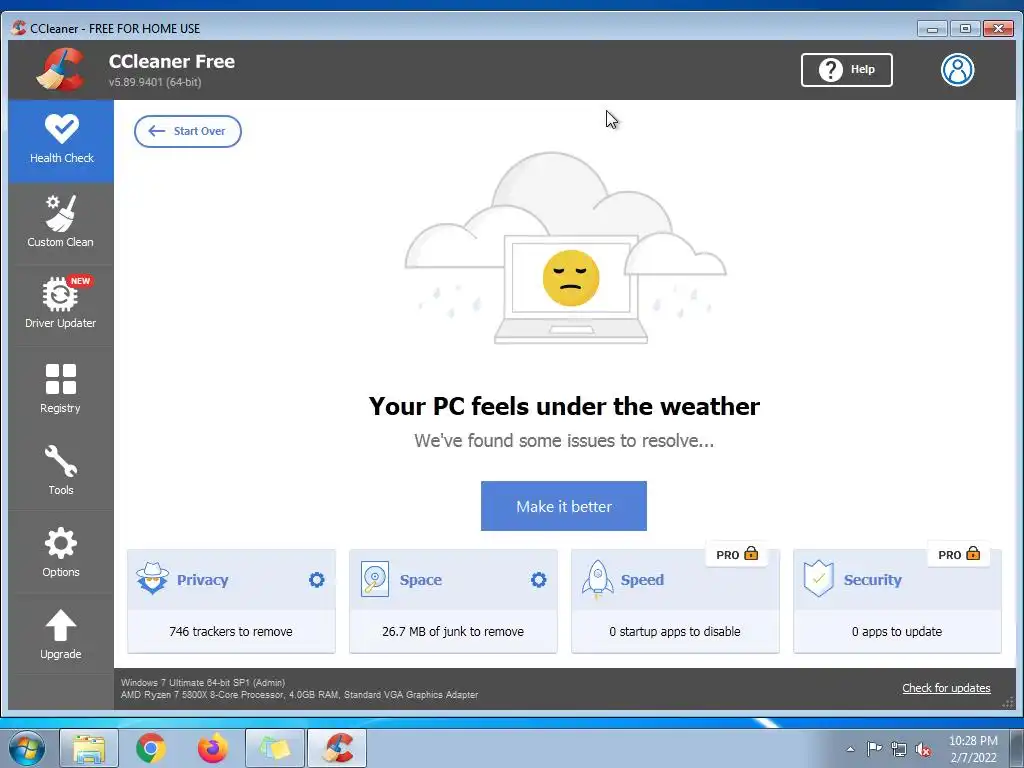Click '26.7 MB of junk to remove'
Image resolution: width=1024 pixels, height=768 pixels.
click(453, 632)
